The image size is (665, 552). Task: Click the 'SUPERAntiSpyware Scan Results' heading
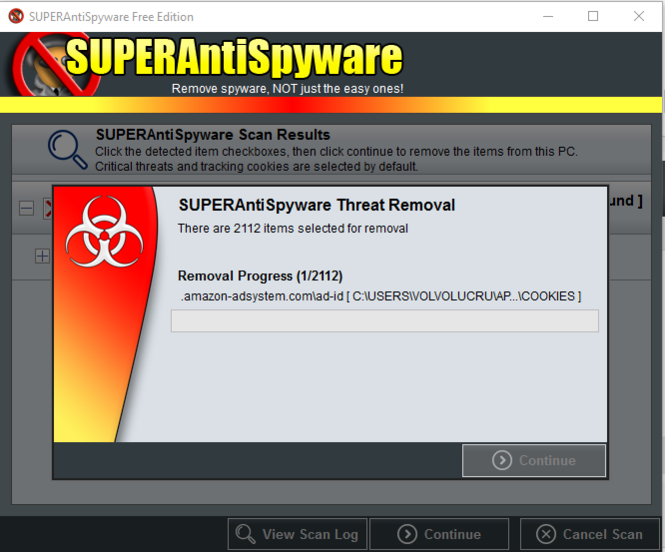point(213,135)
